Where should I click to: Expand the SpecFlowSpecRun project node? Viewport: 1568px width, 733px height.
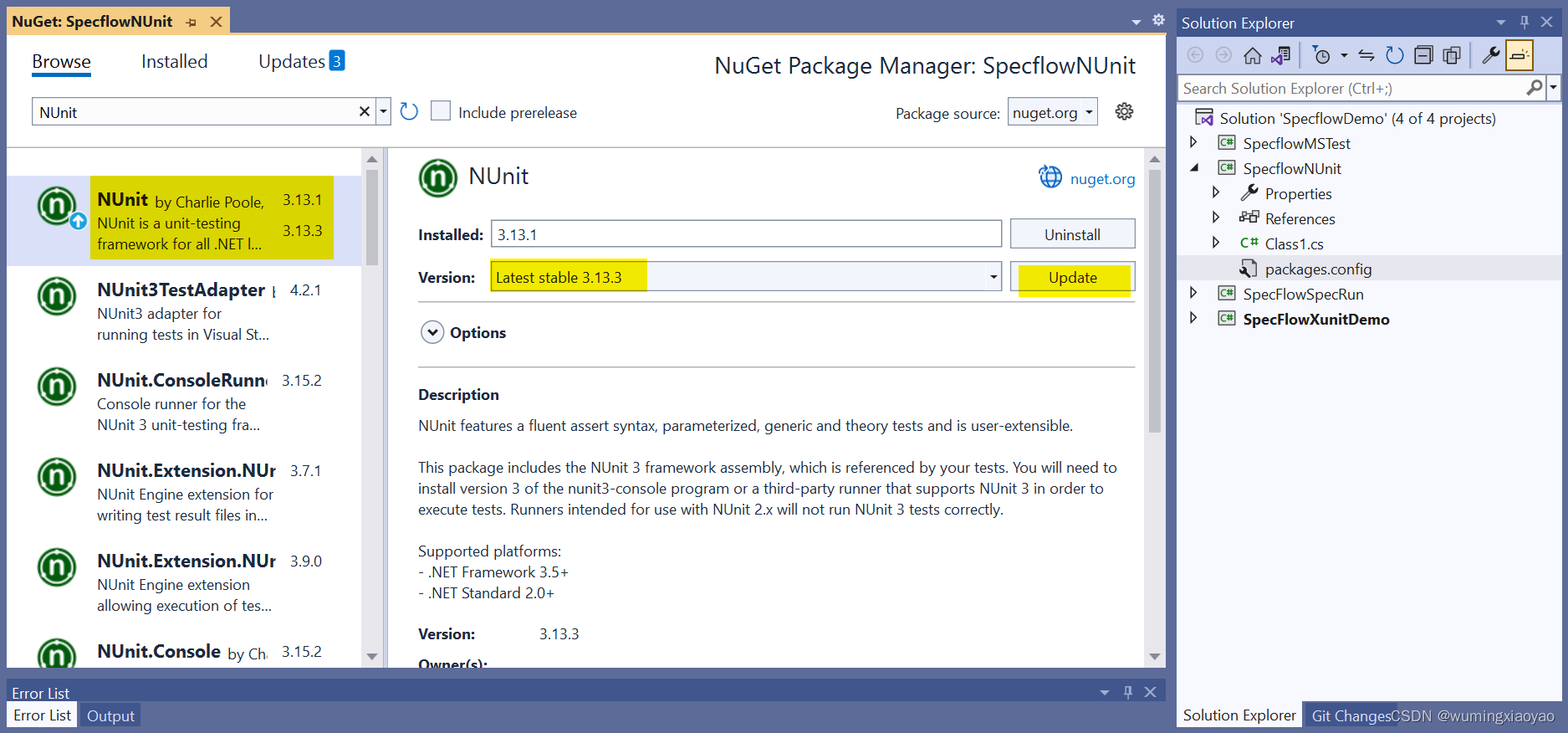(x=1193, y=293)
